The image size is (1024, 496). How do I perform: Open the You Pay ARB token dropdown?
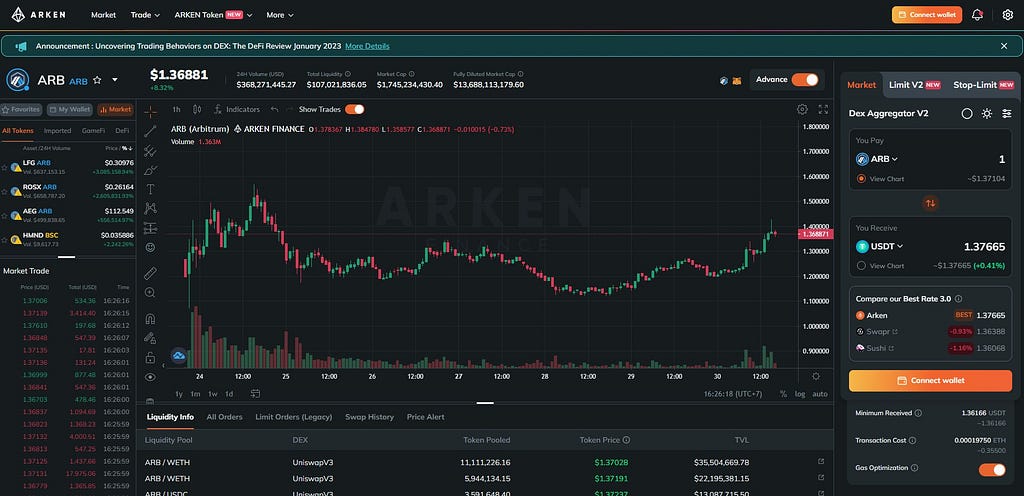tap(877, 159)
